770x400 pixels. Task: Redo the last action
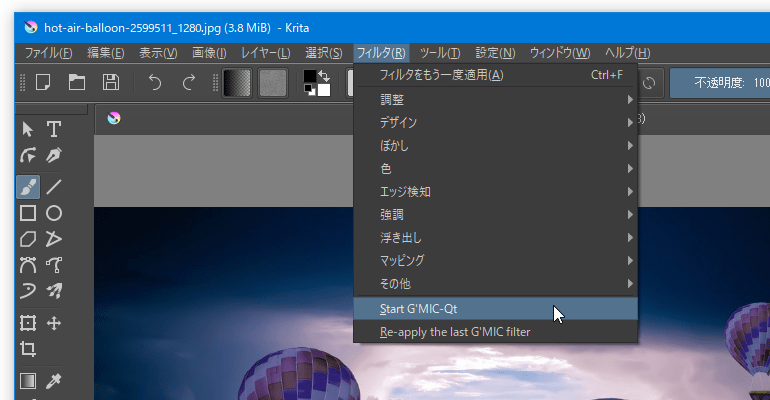[189, 82]
